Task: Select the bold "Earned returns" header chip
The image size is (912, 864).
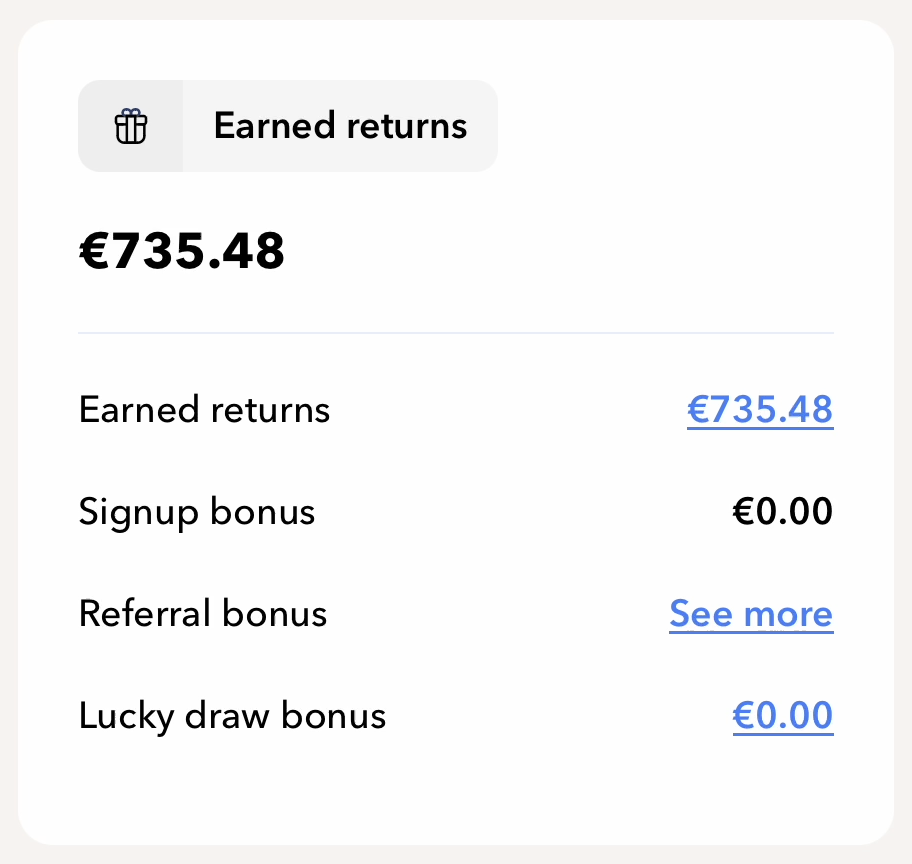Action: [x=340, y=126]
